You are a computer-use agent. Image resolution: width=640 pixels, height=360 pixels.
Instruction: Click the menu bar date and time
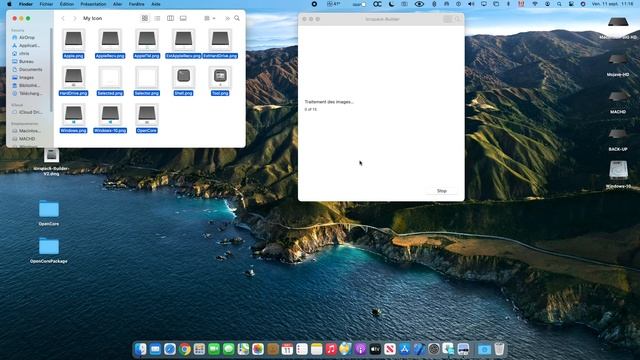(614, 4)
